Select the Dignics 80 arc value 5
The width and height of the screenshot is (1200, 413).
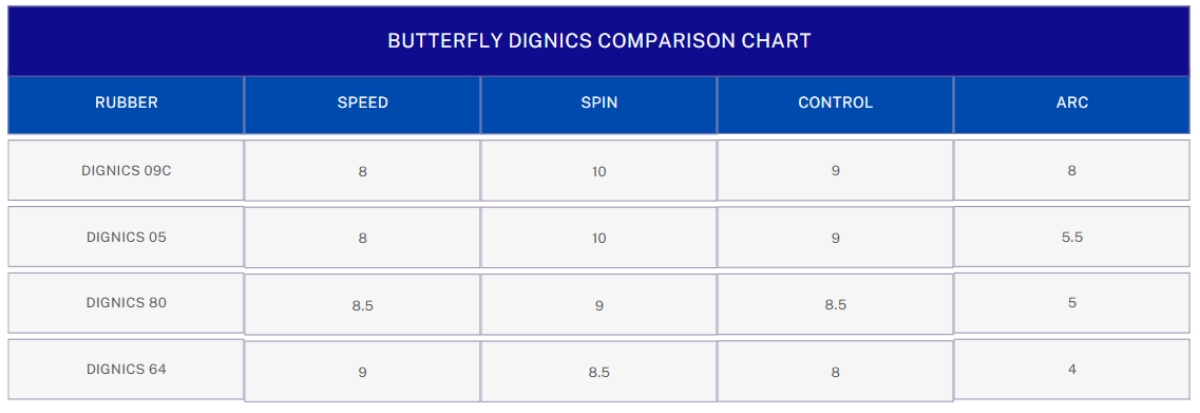click(x=1071, y=303)
